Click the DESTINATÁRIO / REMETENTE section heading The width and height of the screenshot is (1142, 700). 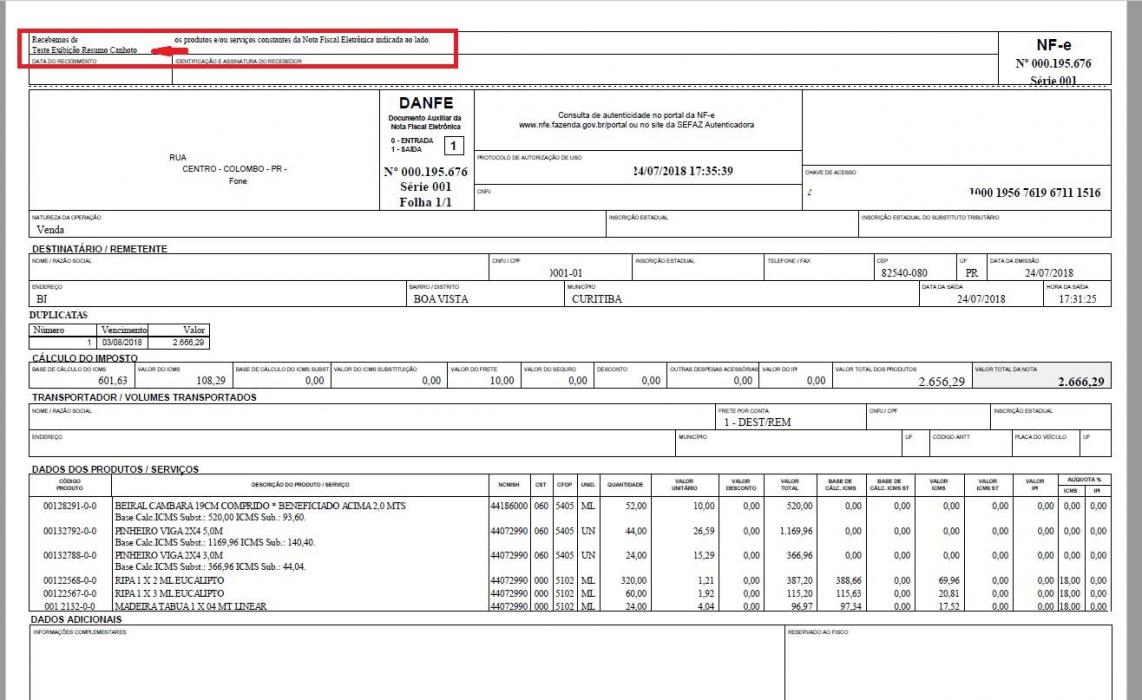click(x=99, y=248)
